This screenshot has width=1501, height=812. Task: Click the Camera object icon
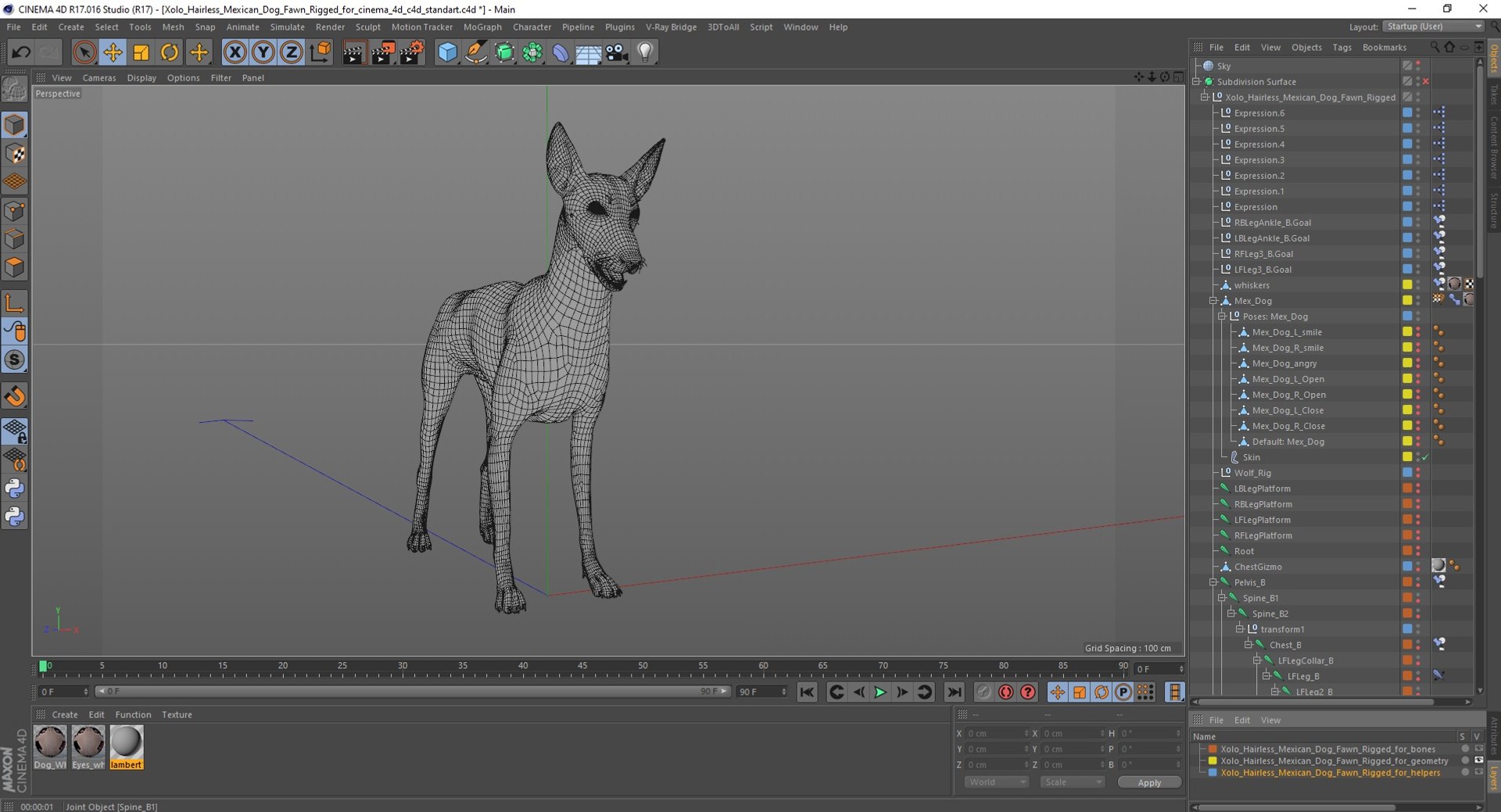coord(617,52)
